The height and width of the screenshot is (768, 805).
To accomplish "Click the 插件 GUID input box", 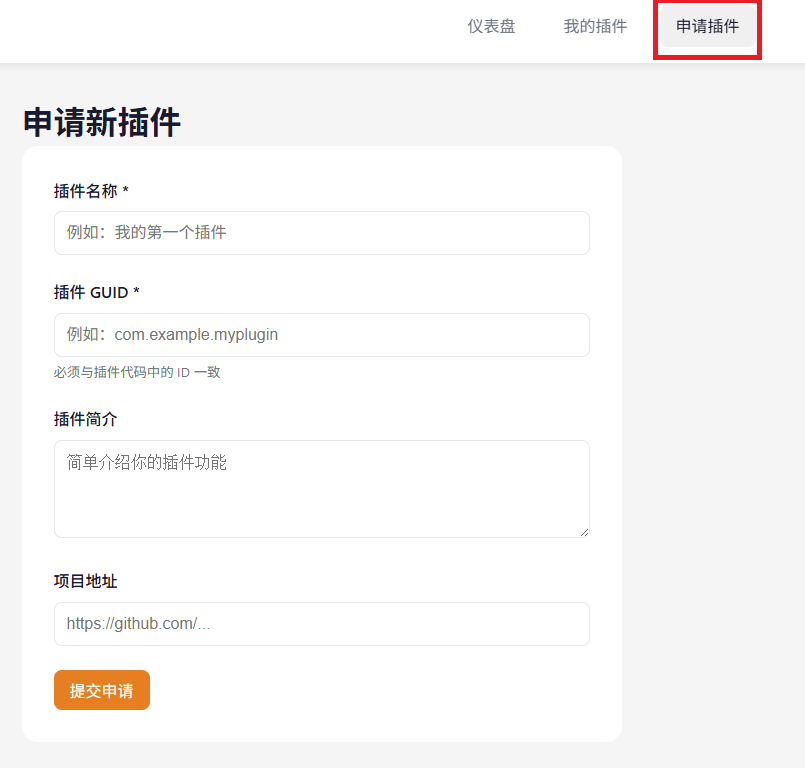I will (321, 335).
